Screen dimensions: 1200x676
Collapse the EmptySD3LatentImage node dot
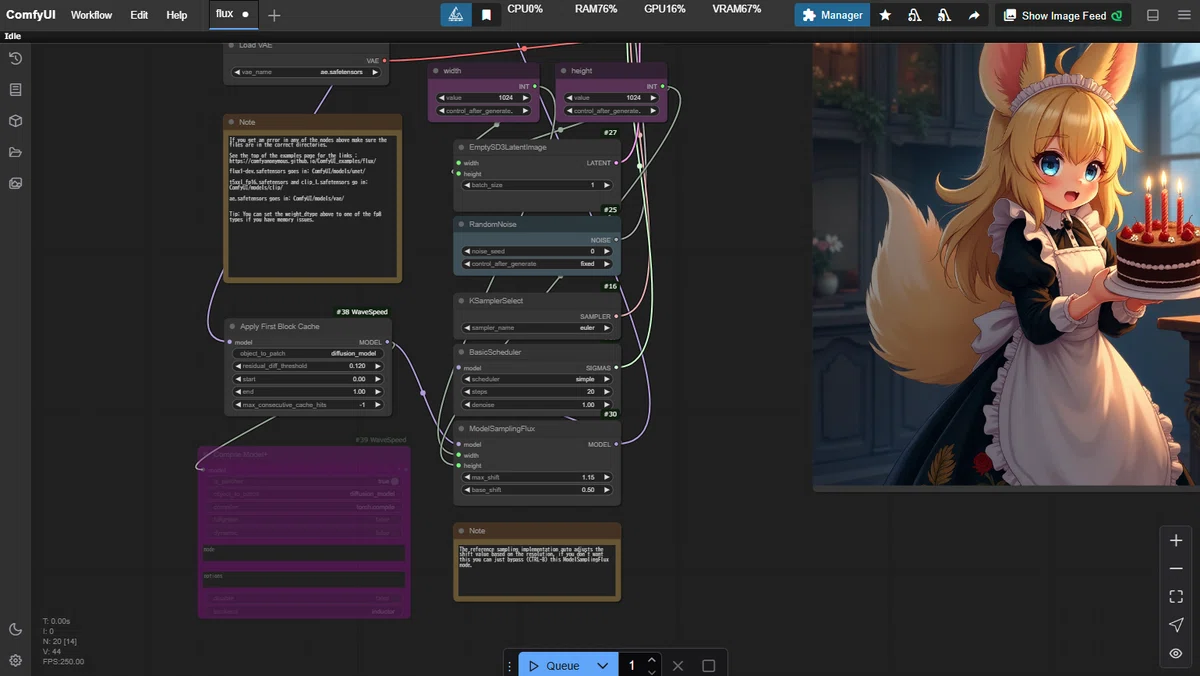[462, 148]
